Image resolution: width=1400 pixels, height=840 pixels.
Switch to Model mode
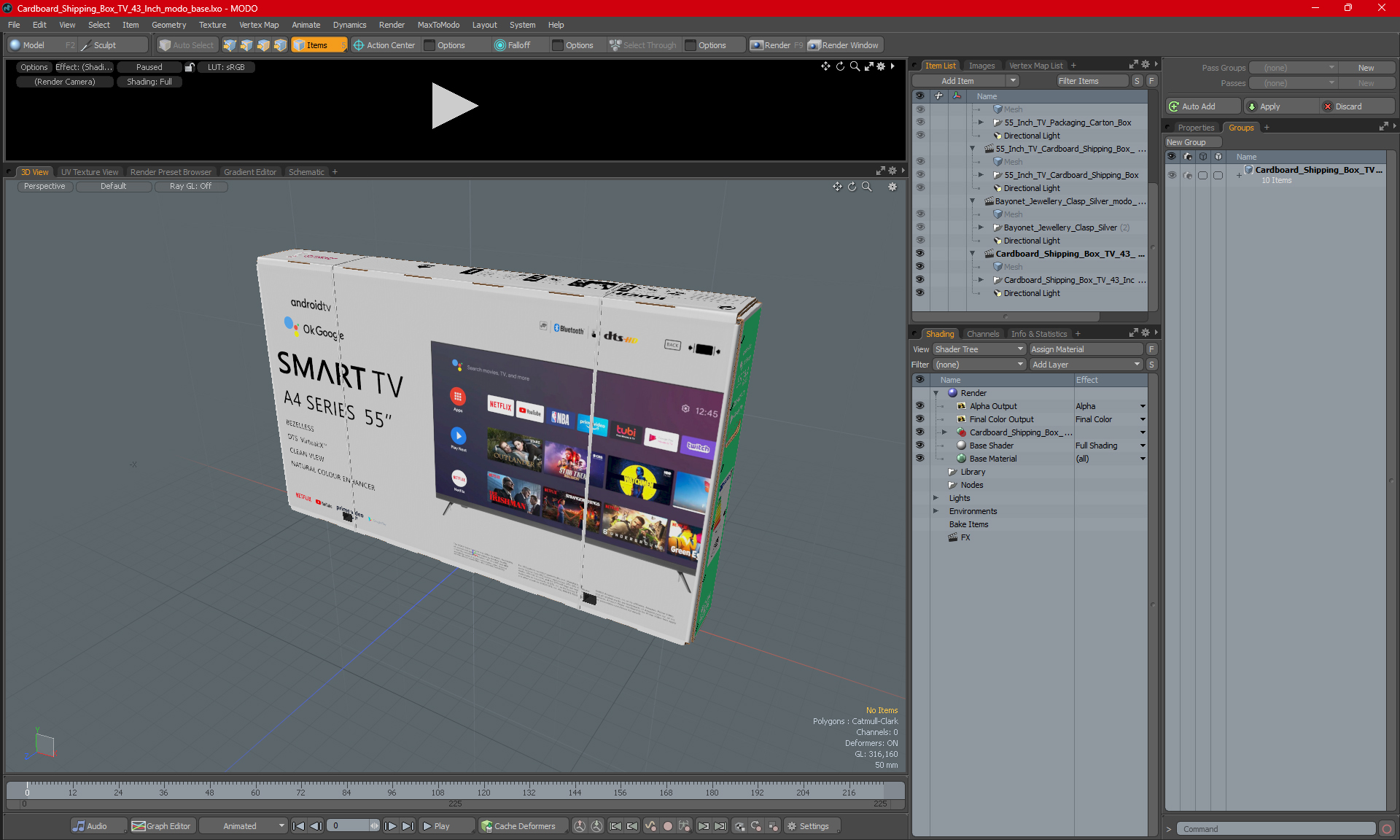[34, 45]
